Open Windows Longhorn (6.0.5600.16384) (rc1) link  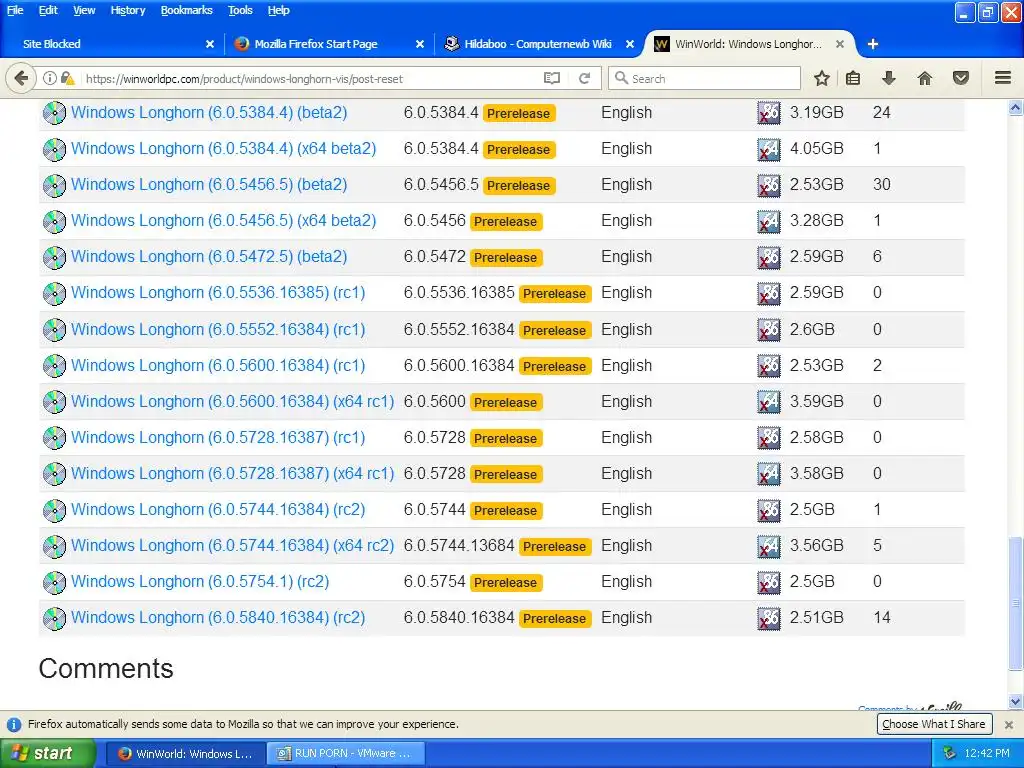(x=218, y=365)
